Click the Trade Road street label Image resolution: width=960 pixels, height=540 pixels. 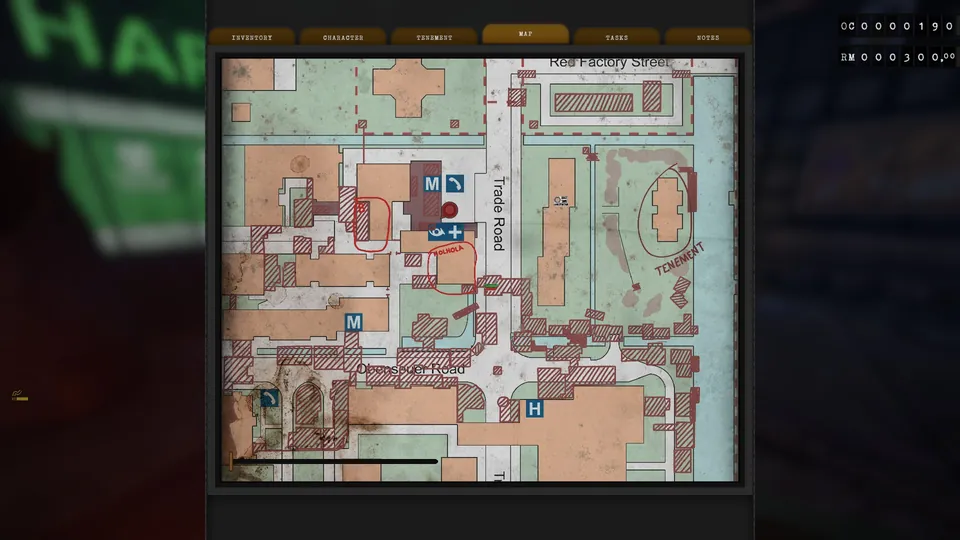(499, 214)
